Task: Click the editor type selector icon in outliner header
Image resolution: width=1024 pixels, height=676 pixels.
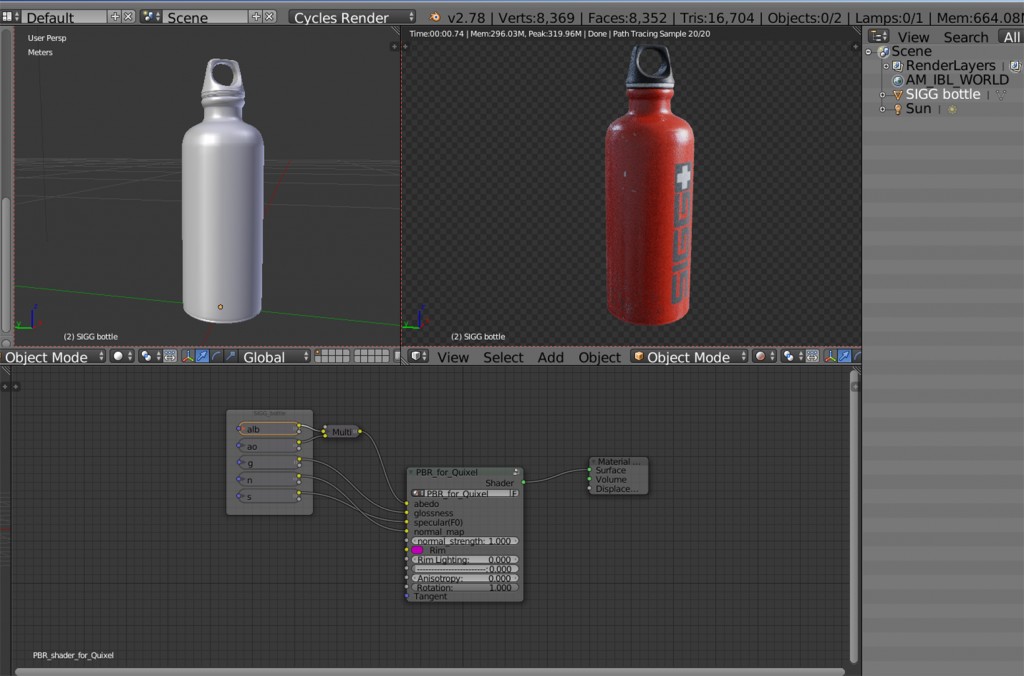Action: [878, 36]
